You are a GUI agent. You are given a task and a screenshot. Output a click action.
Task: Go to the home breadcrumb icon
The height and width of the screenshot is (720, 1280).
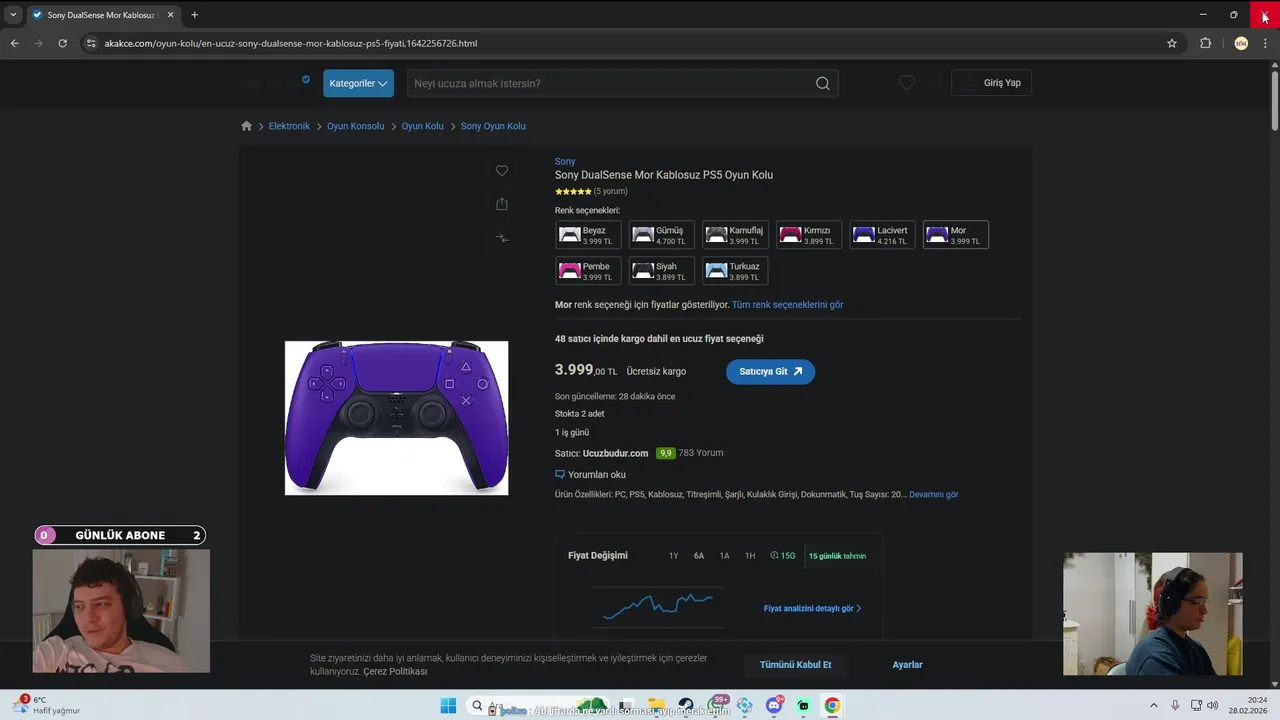[247, 126]
